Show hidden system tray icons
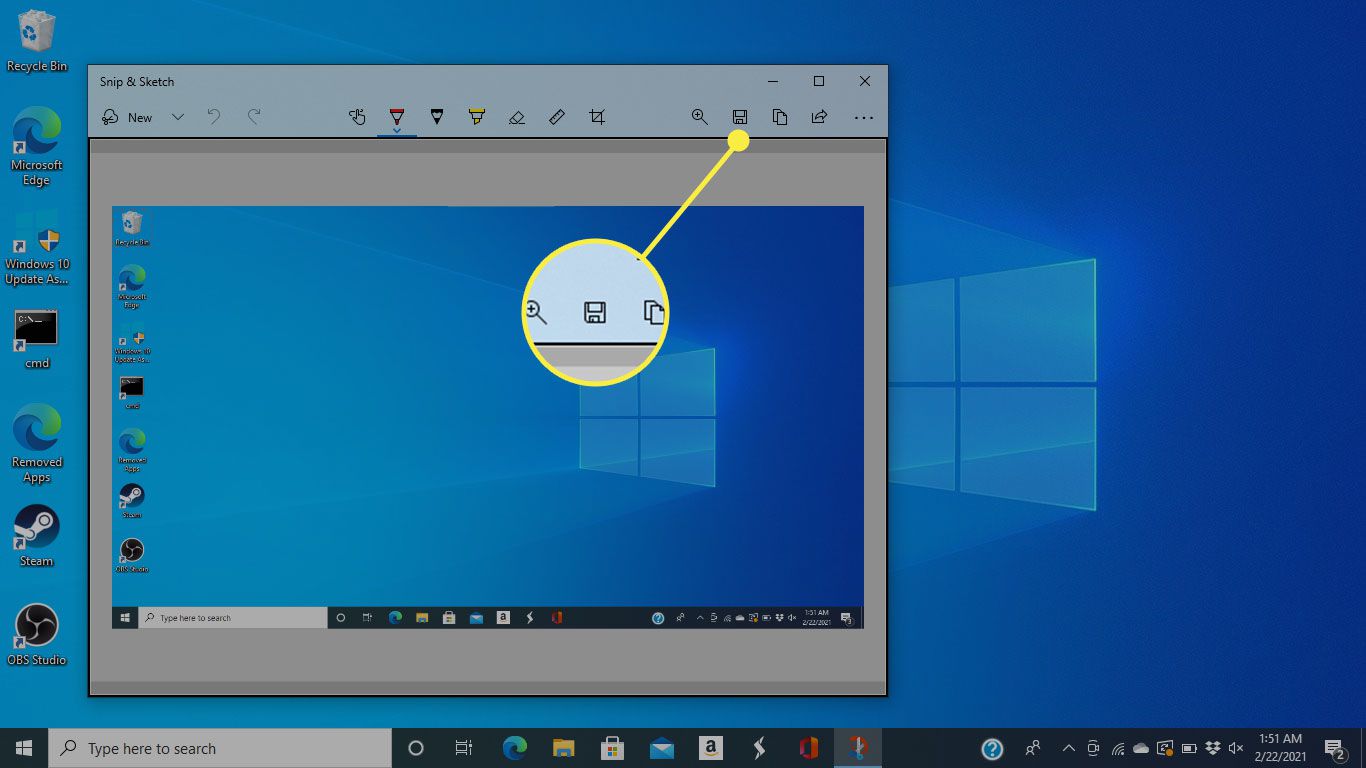Viewport: 1366px width, 768px height. pos(1068,748)
